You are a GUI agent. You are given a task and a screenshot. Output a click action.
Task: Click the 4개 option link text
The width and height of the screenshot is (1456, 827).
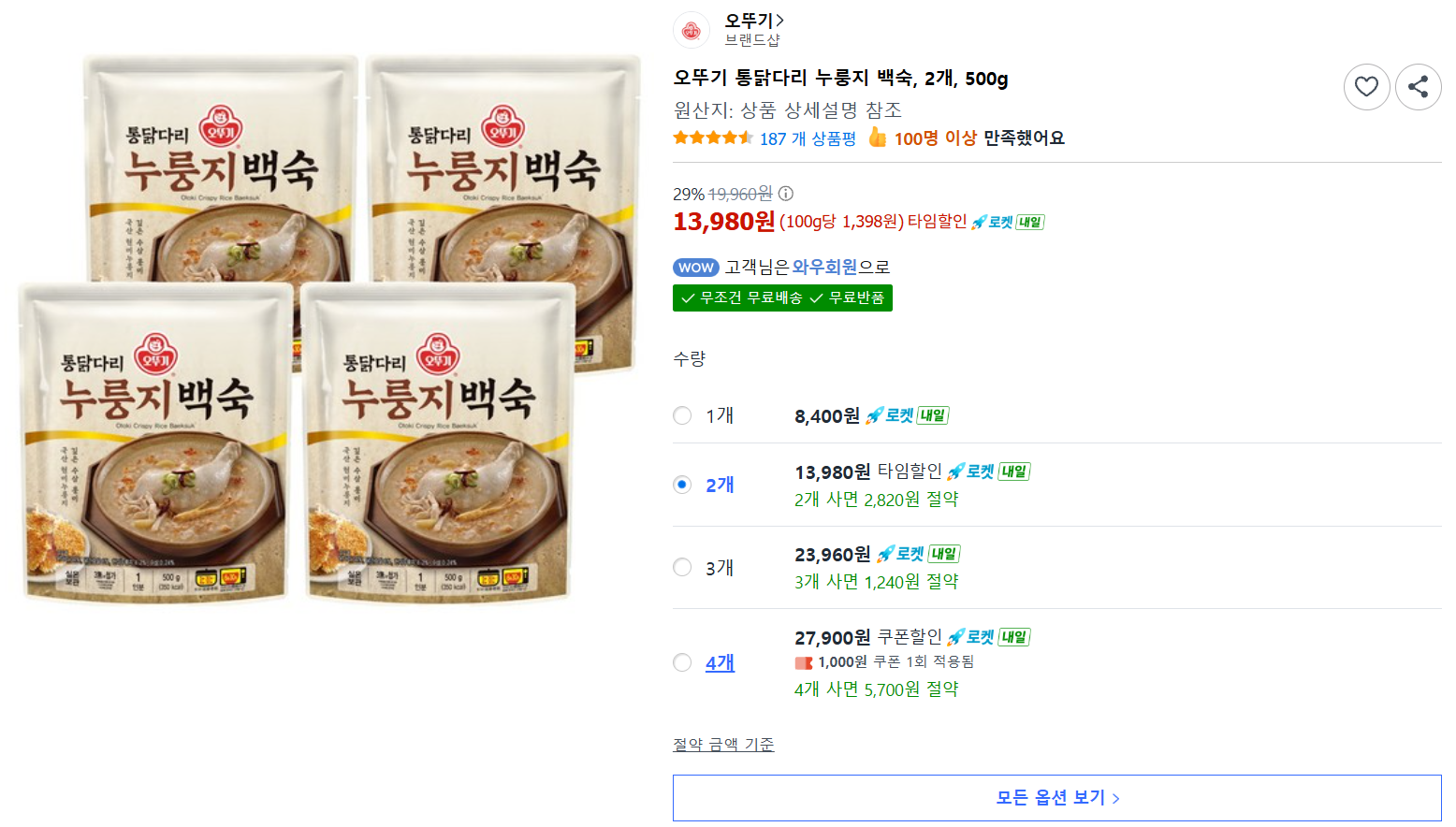pyautogui.click(x=720, y=662)
